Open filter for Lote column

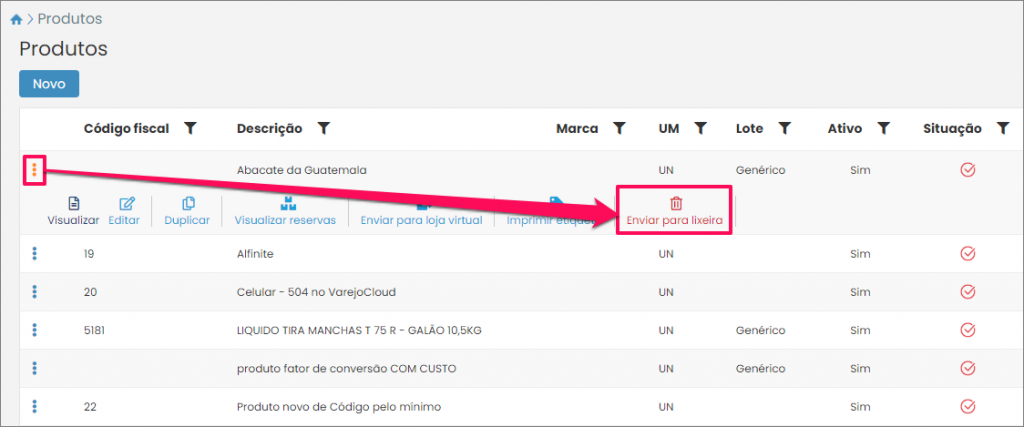(x=785, y=128)
